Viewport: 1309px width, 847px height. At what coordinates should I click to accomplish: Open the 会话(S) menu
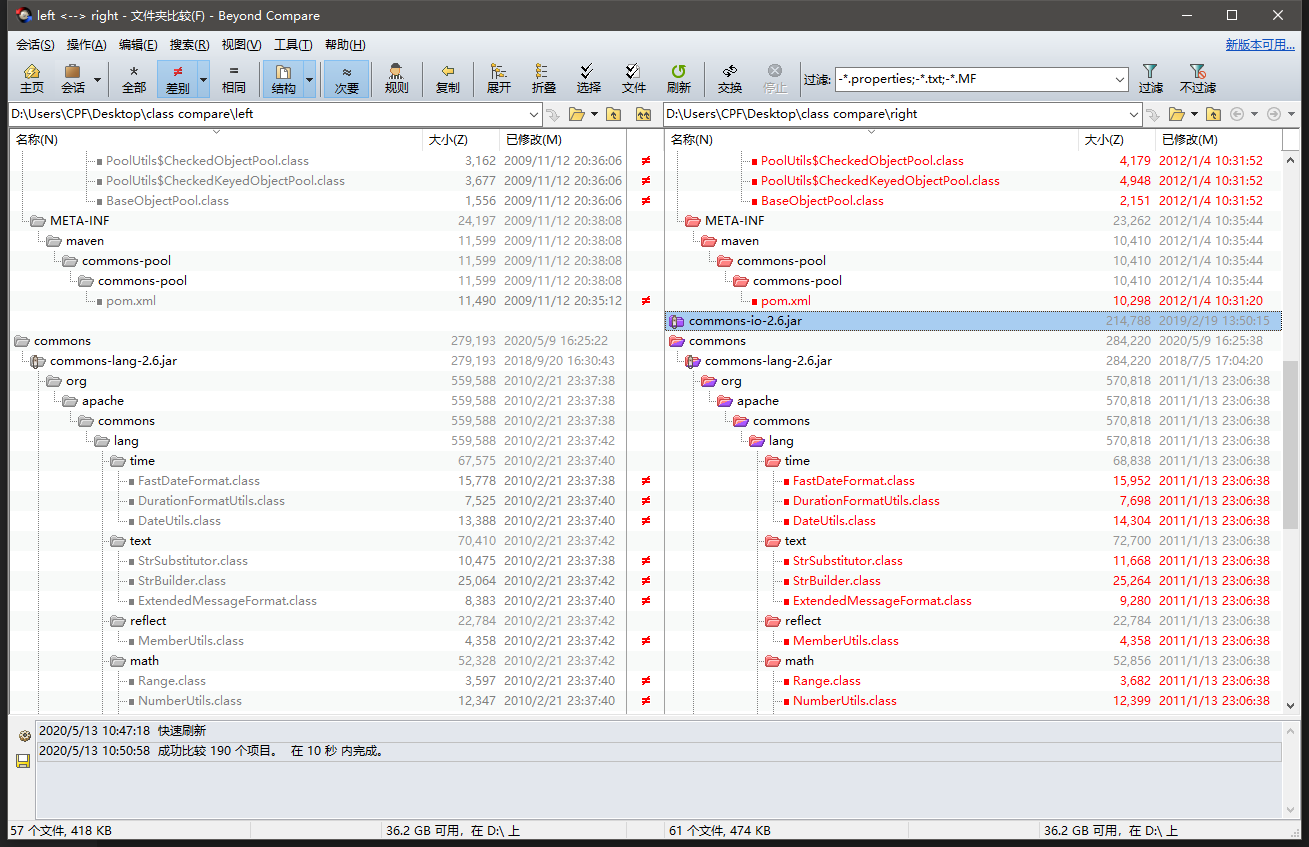(x=35, y=45)
